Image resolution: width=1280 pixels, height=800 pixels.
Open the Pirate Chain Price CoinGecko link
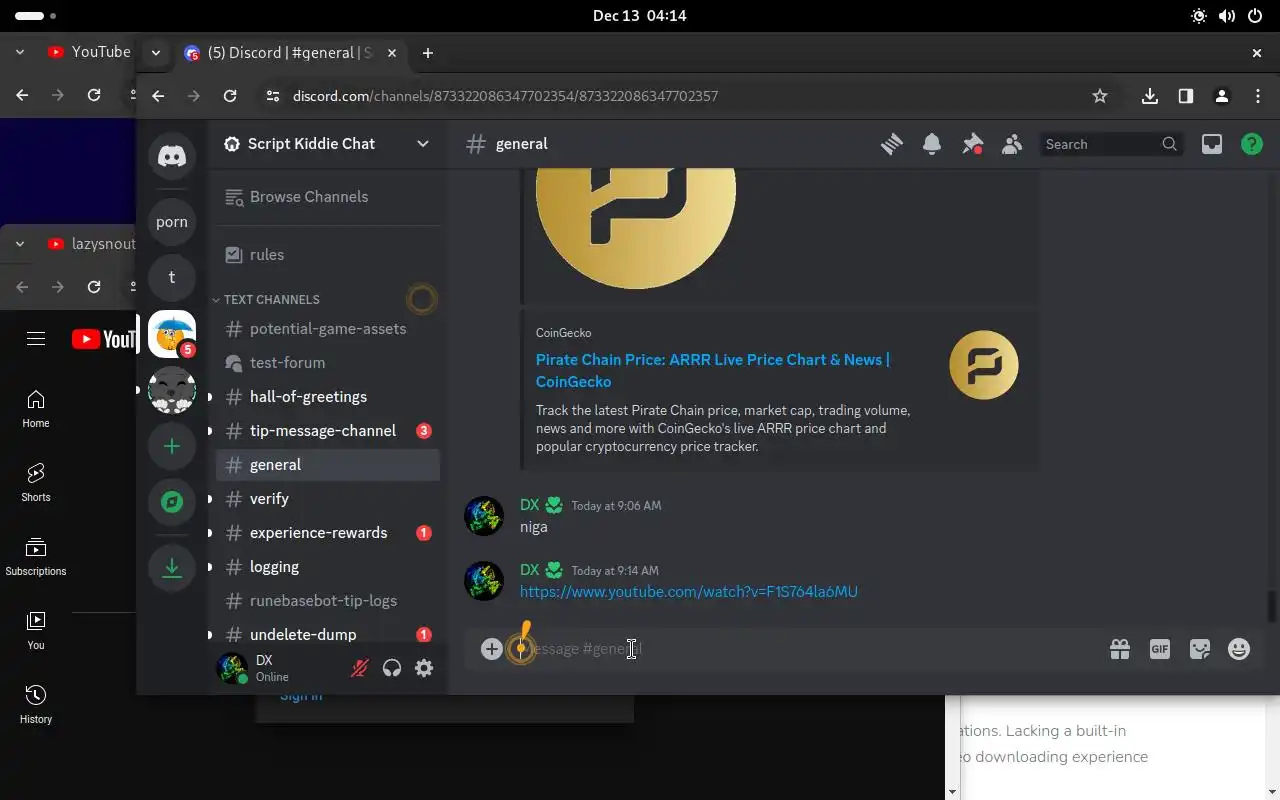pos(713,370)
